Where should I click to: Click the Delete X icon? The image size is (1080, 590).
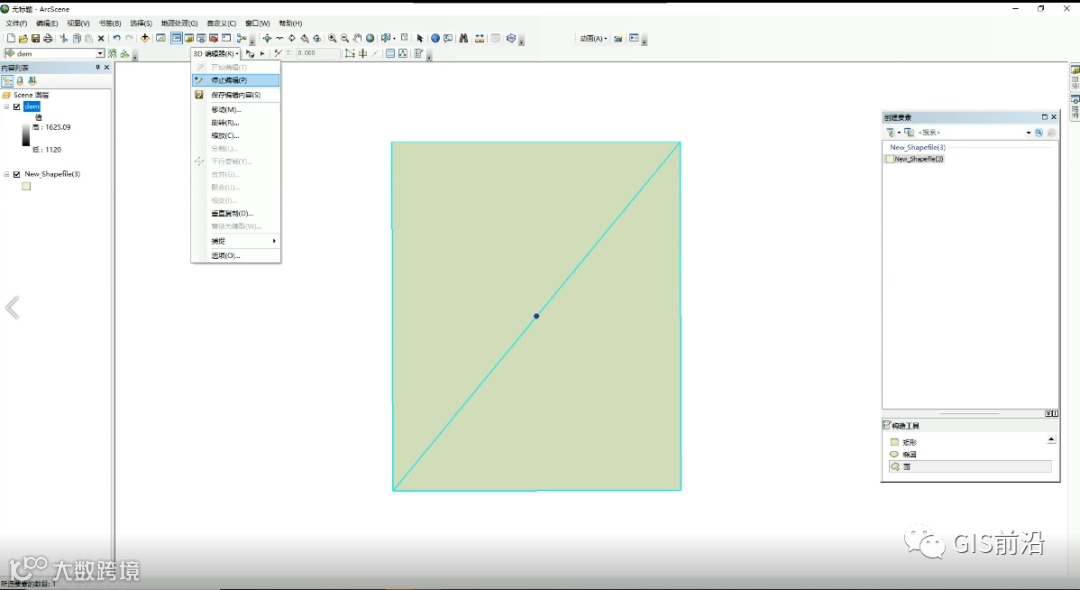101,38
